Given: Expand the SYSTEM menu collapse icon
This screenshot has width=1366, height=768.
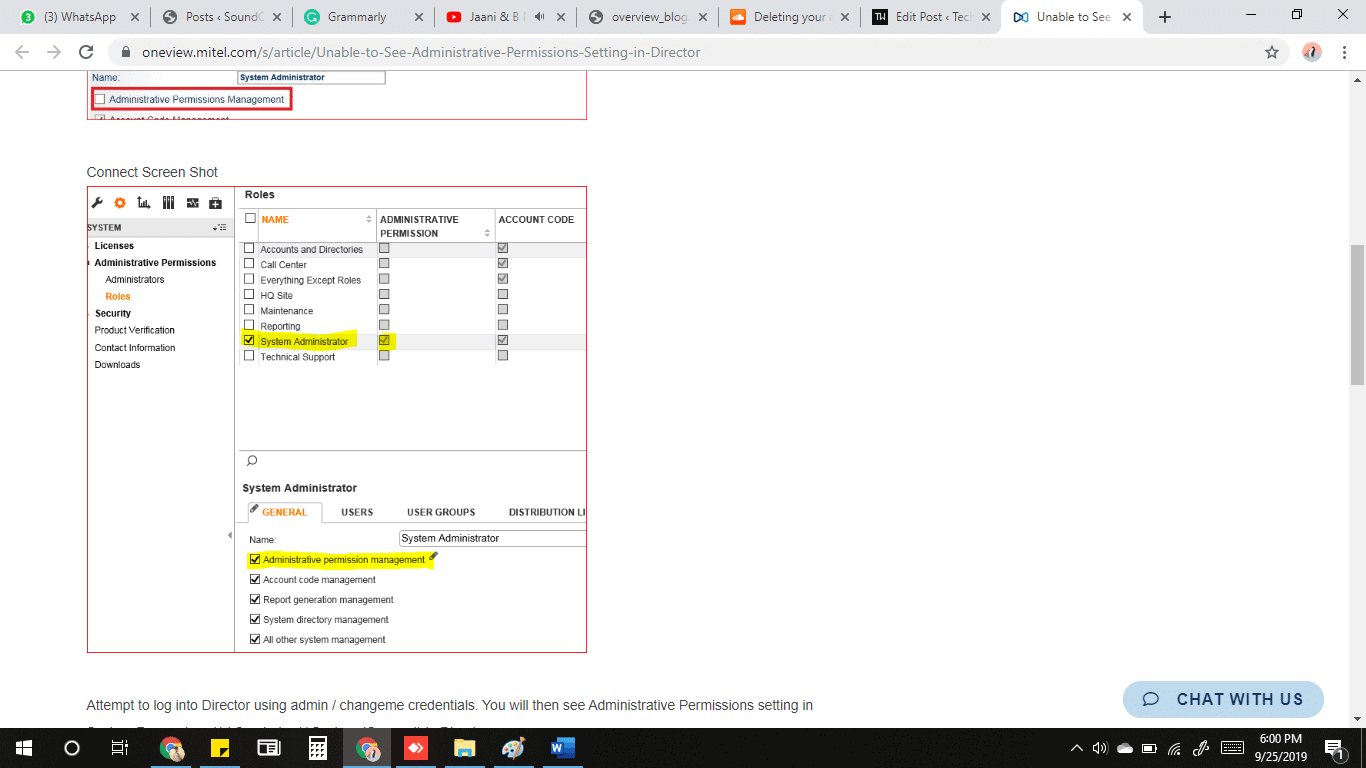Looking at the screenshot, I should click(221, 228).
